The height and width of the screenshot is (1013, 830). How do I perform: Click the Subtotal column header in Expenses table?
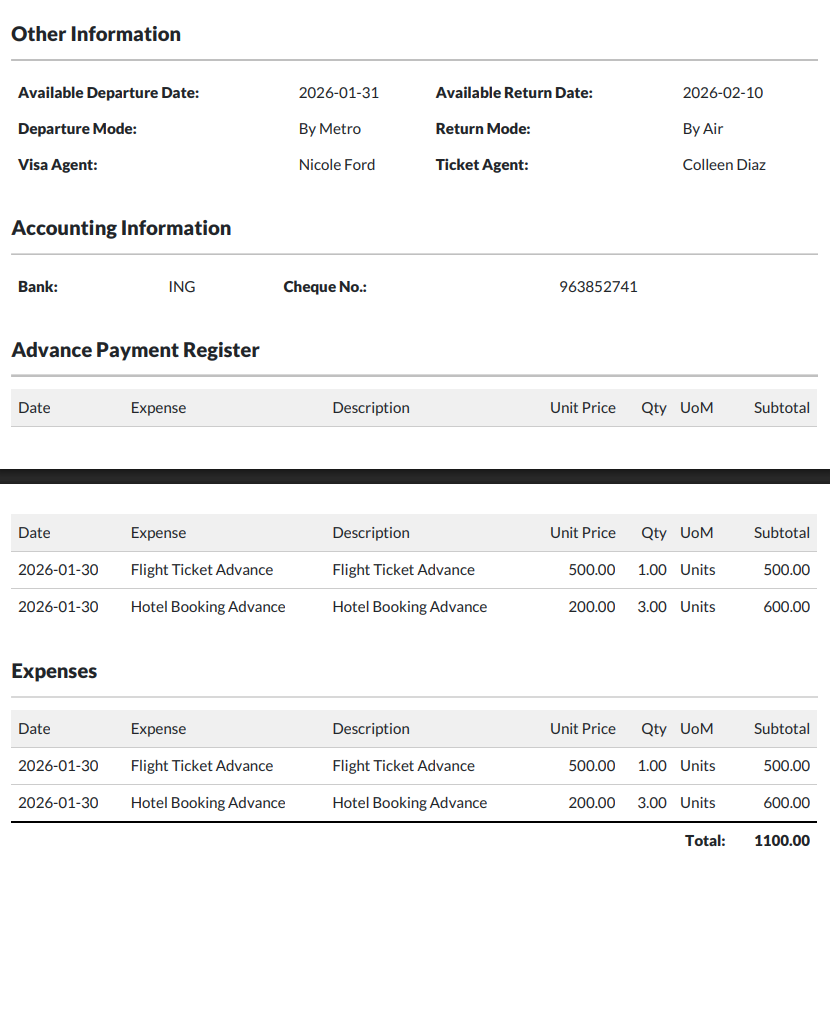point(782,729)
